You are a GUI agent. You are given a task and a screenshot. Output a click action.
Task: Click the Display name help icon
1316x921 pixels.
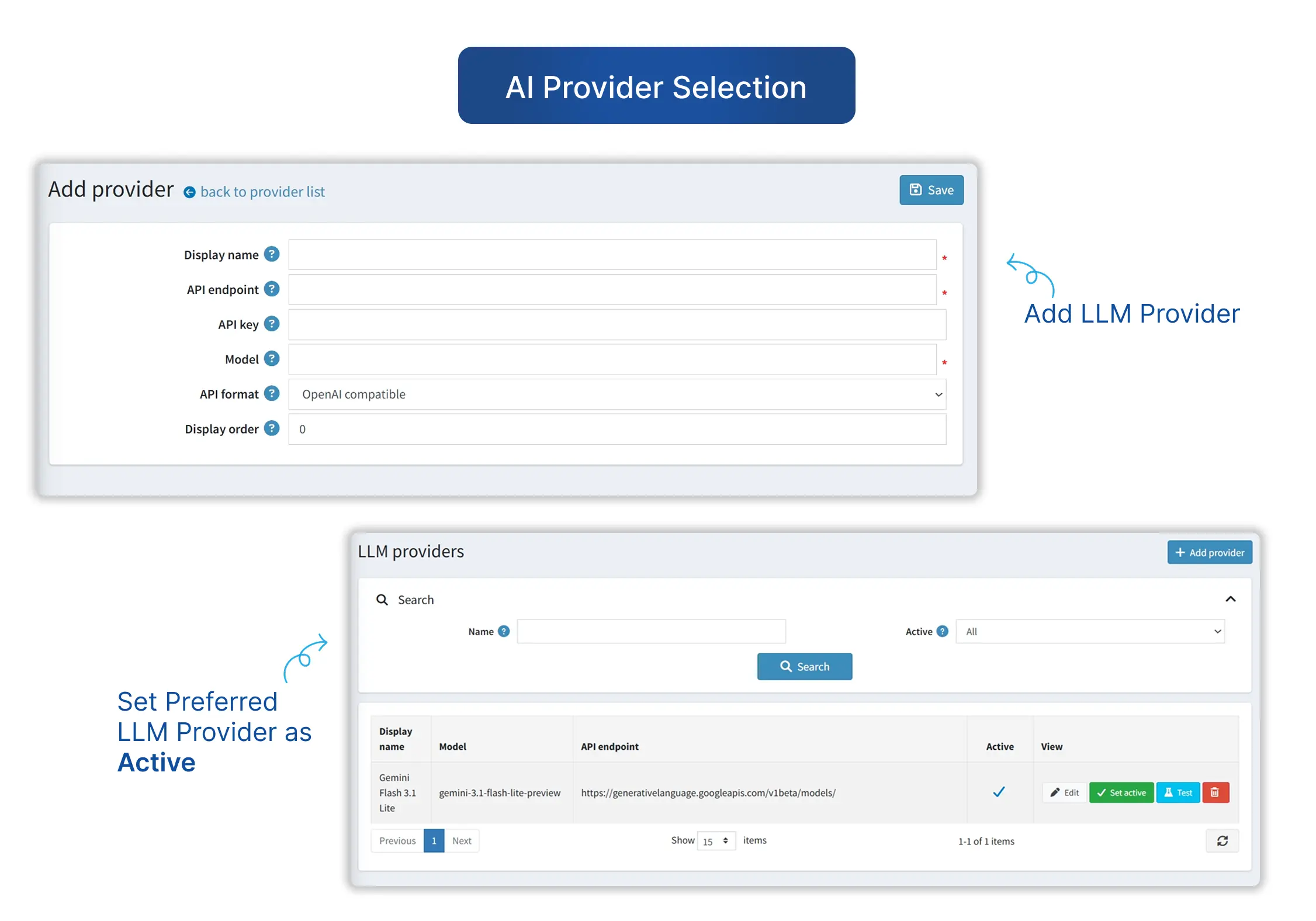271,254
